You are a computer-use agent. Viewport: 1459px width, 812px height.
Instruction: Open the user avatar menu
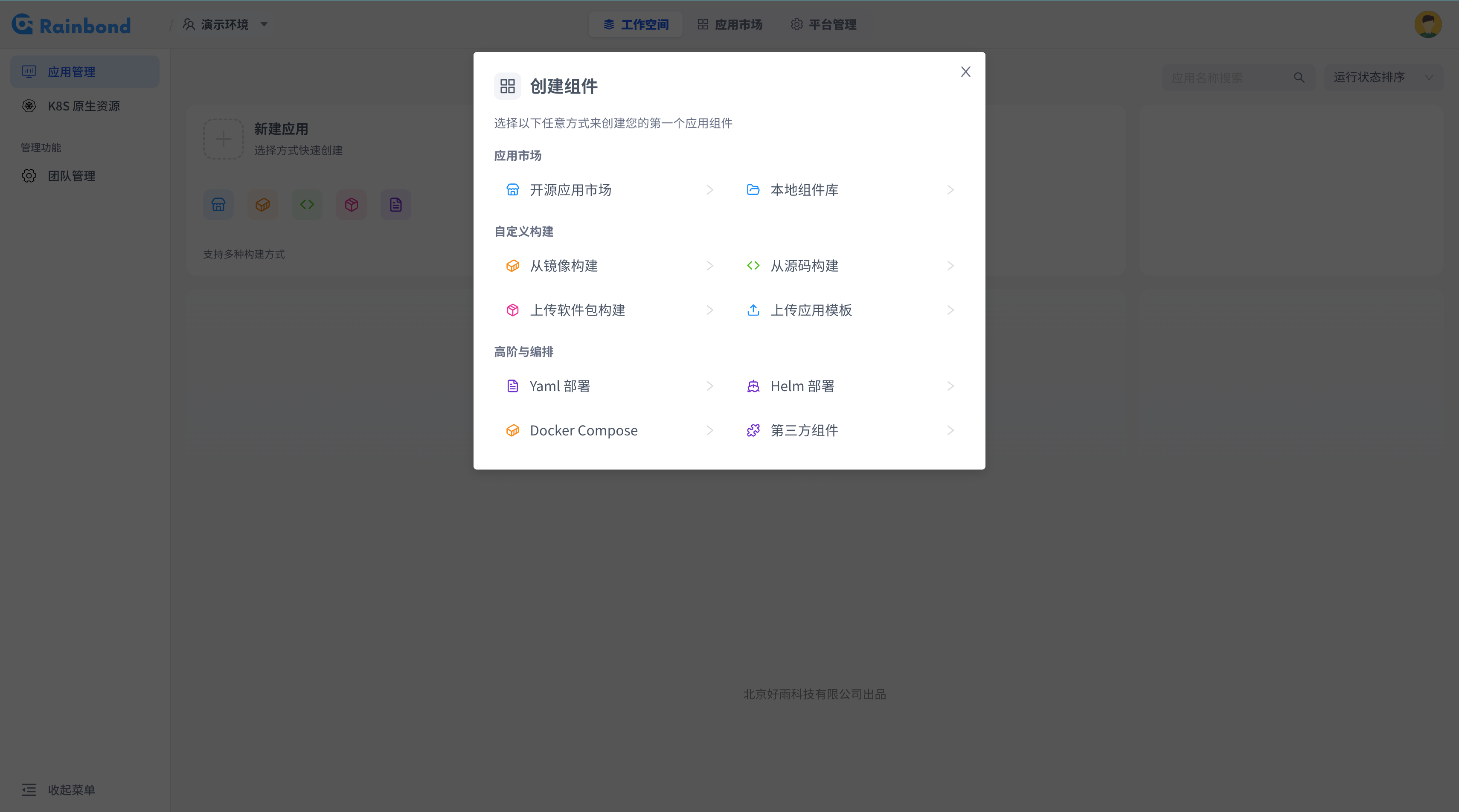[x=1428, y=24]
